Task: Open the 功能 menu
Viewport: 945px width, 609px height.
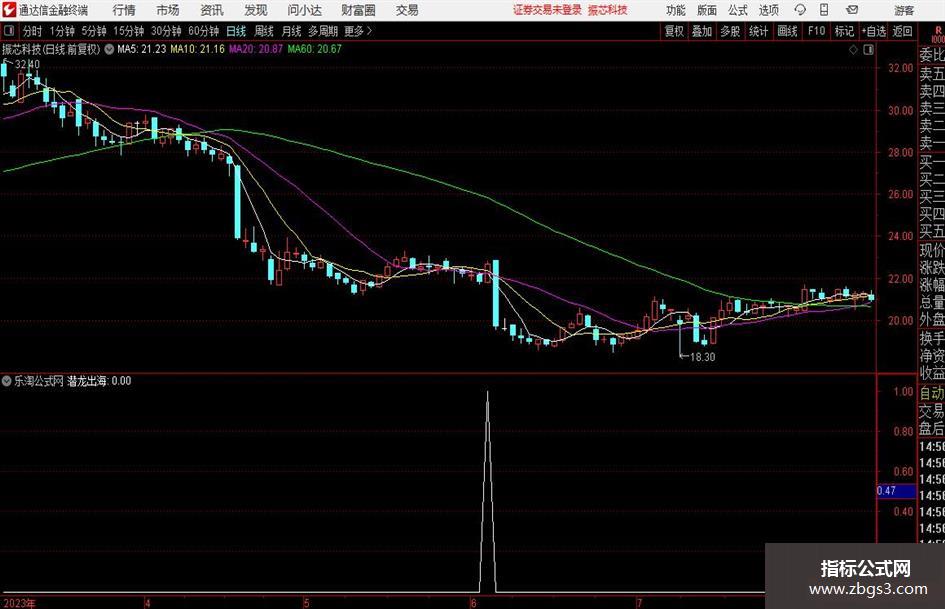Action: [x=676, y=10]
